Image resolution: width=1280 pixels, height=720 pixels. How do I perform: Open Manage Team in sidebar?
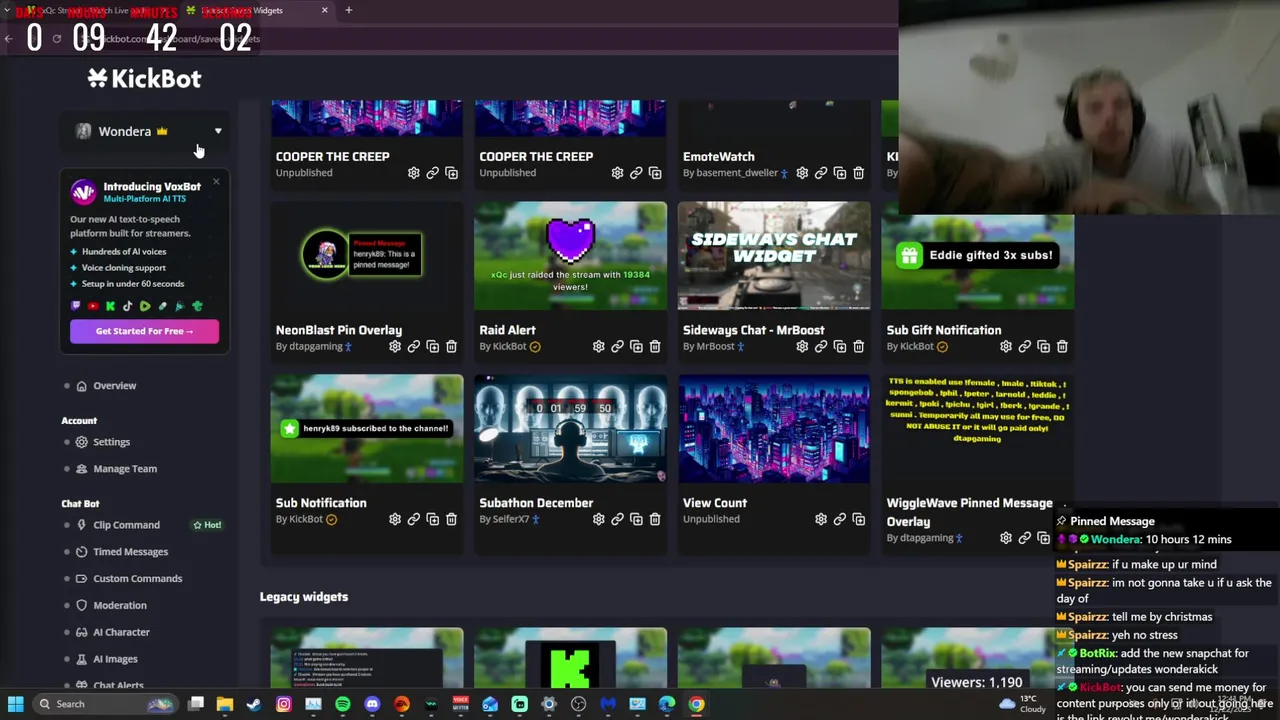pos(124,469)
